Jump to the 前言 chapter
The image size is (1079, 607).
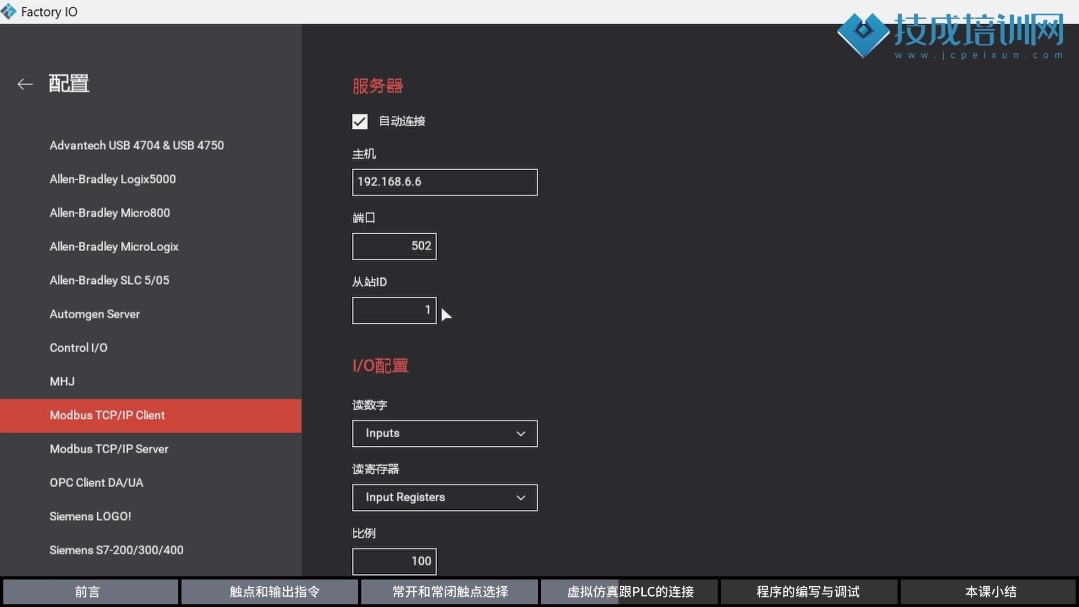click(90, 592)
